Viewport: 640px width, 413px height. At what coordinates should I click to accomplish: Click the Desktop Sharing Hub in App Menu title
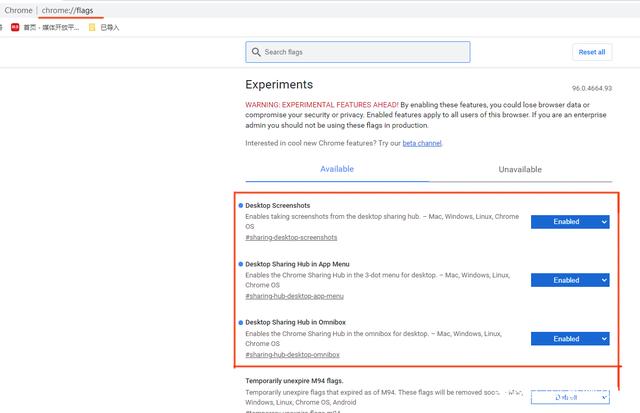(297, 264)
